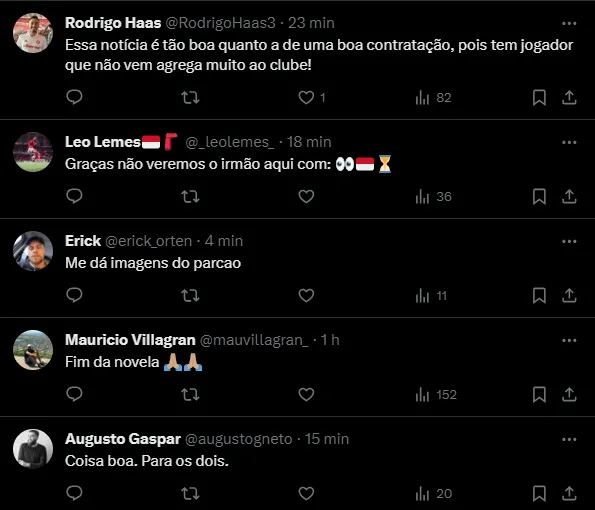The image size is (595, 510).
Task: Open @erick_orten profile handle
Action: [x=148, y=241]
